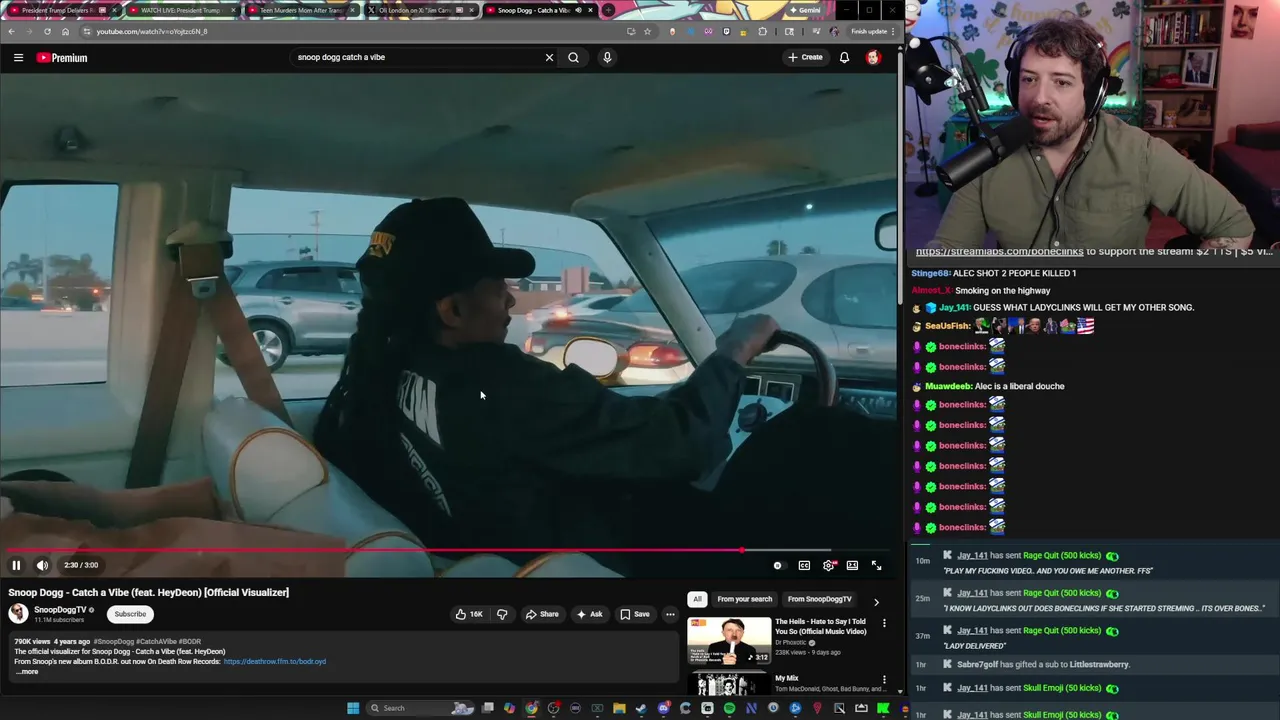This screenshot has height=720, width=1280.
Task: Open File Explorer from the taskbar
Action: point(619,708)
